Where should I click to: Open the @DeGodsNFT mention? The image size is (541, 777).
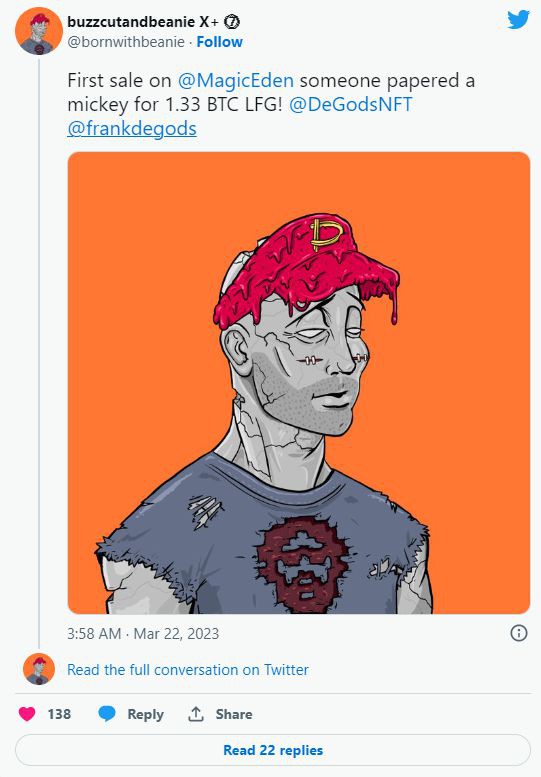[x=350, y=105]
